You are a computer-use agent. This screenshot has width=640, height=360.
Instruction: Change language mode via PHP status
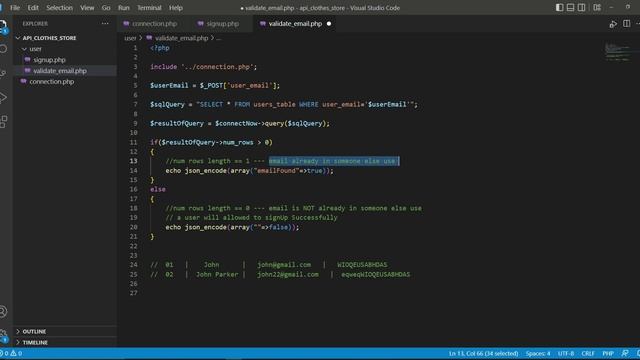coord(608,353)
